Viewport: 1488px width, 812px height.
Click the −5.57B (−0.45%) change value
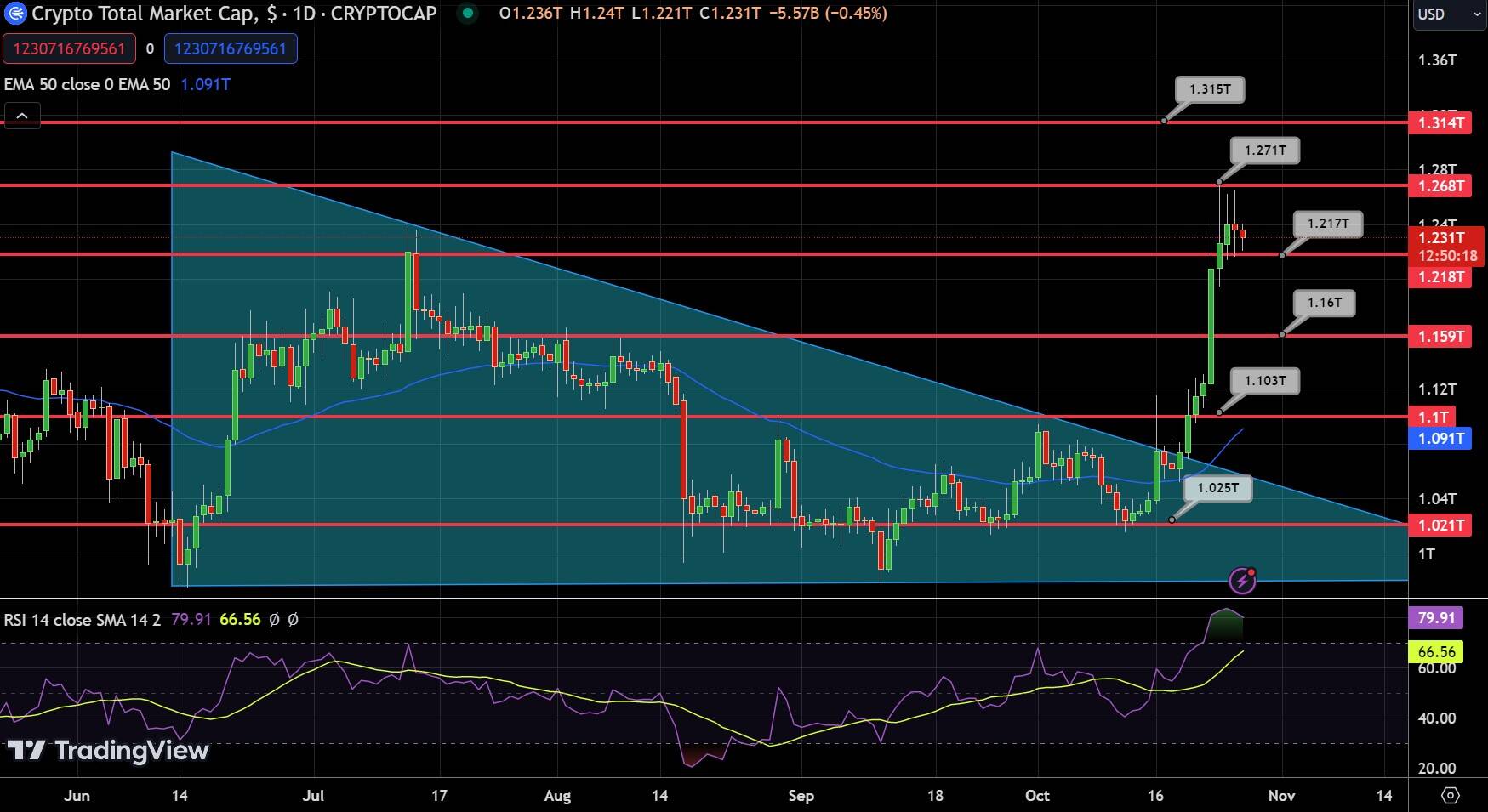pos(827,14)
